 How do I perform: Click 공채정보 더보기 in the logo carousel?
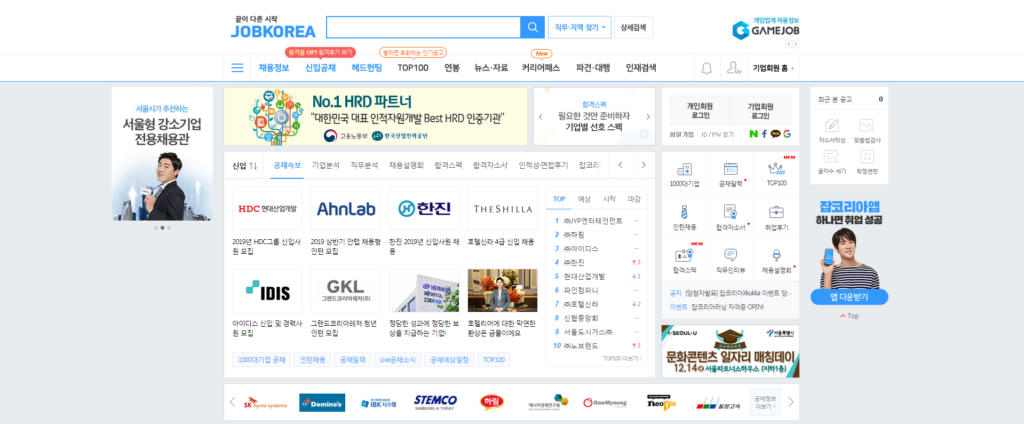point(764,402)
